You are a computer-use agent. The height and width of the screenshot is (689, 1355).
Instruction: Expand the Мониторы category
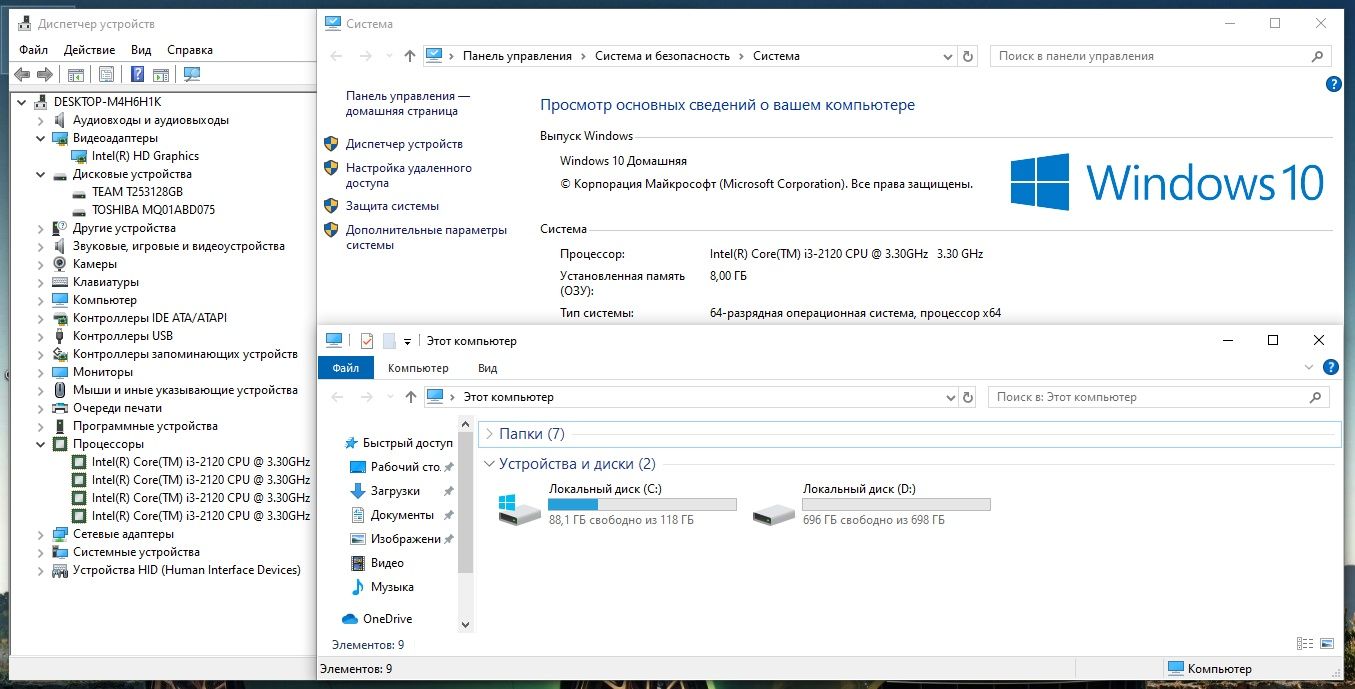[41, 372]
